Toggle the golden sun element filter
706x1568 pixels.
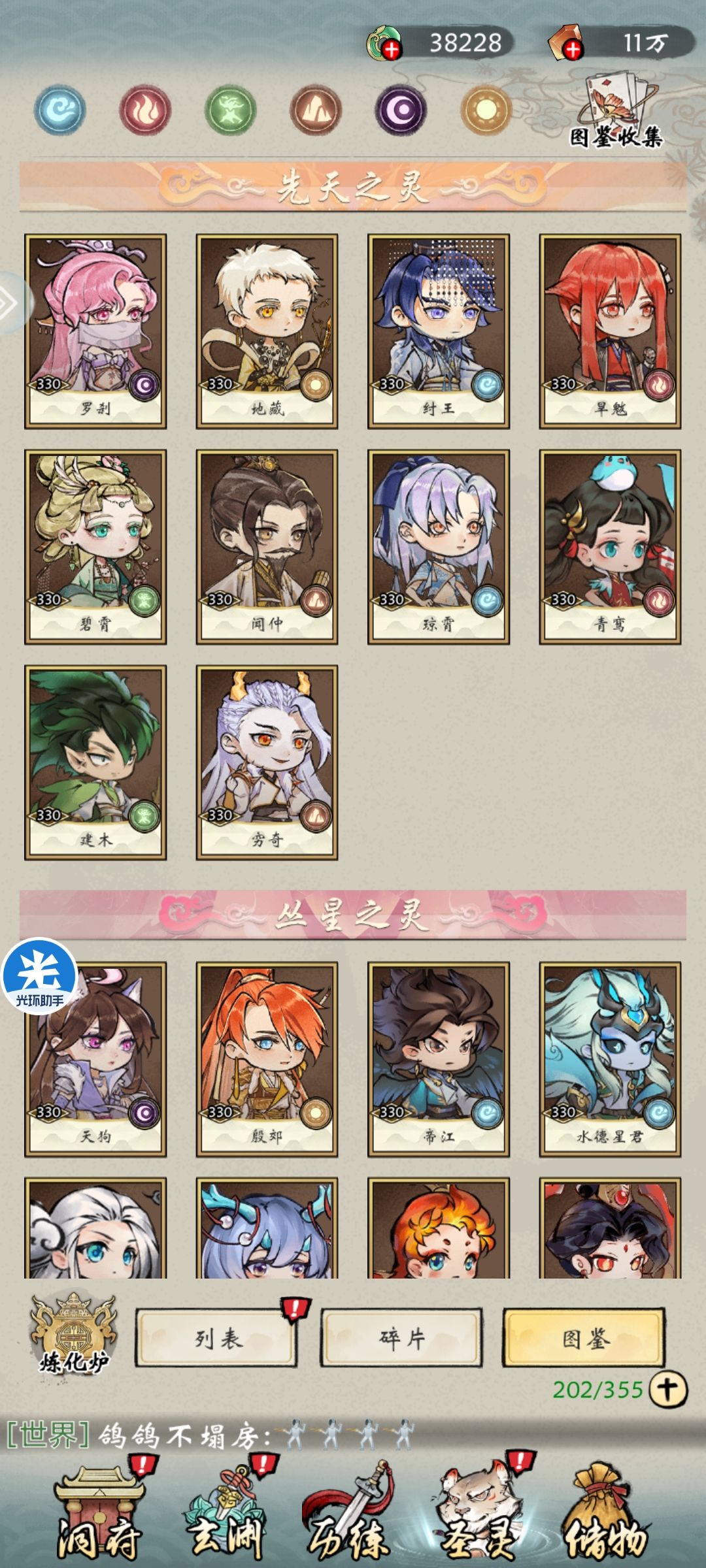click(x=486, y=110)
